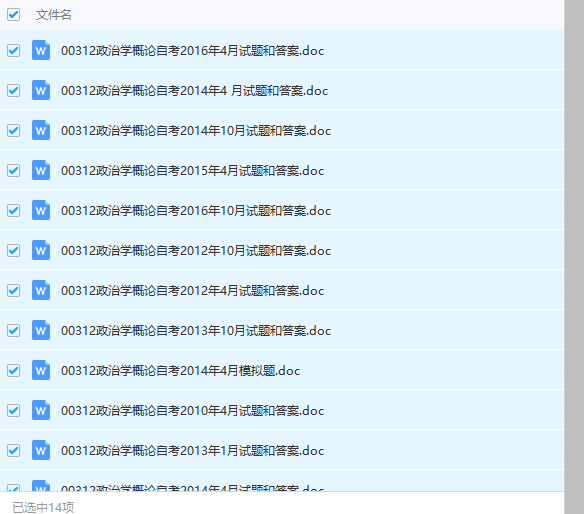Click the 已选中14项 status text
Screen dimensions: 584x514
43,507
